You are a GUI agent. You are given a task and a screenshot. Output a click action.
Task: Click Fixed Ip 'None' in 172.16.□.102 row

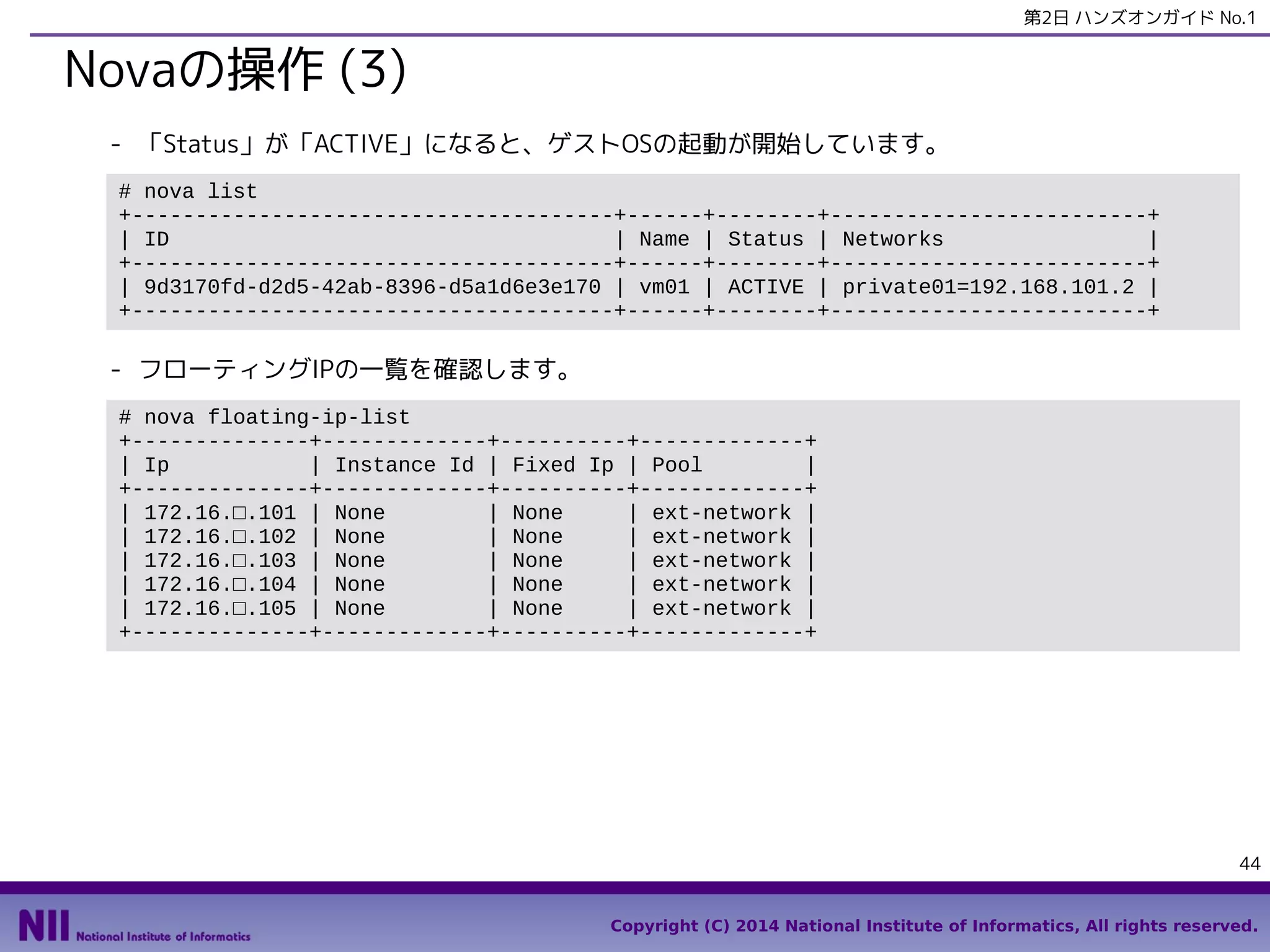pyautogui.click(x=537, y=537)
